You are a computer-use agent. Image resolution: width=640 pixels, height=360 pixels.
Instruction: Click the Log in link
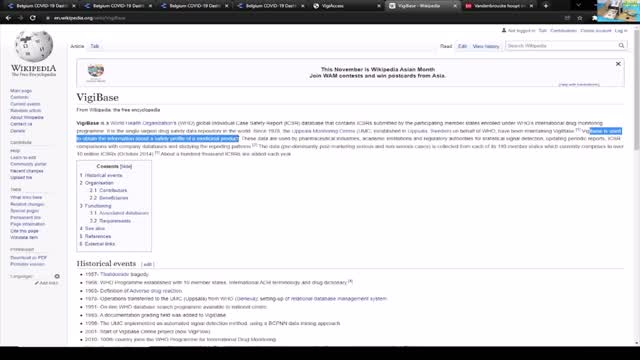click(621, 31)
